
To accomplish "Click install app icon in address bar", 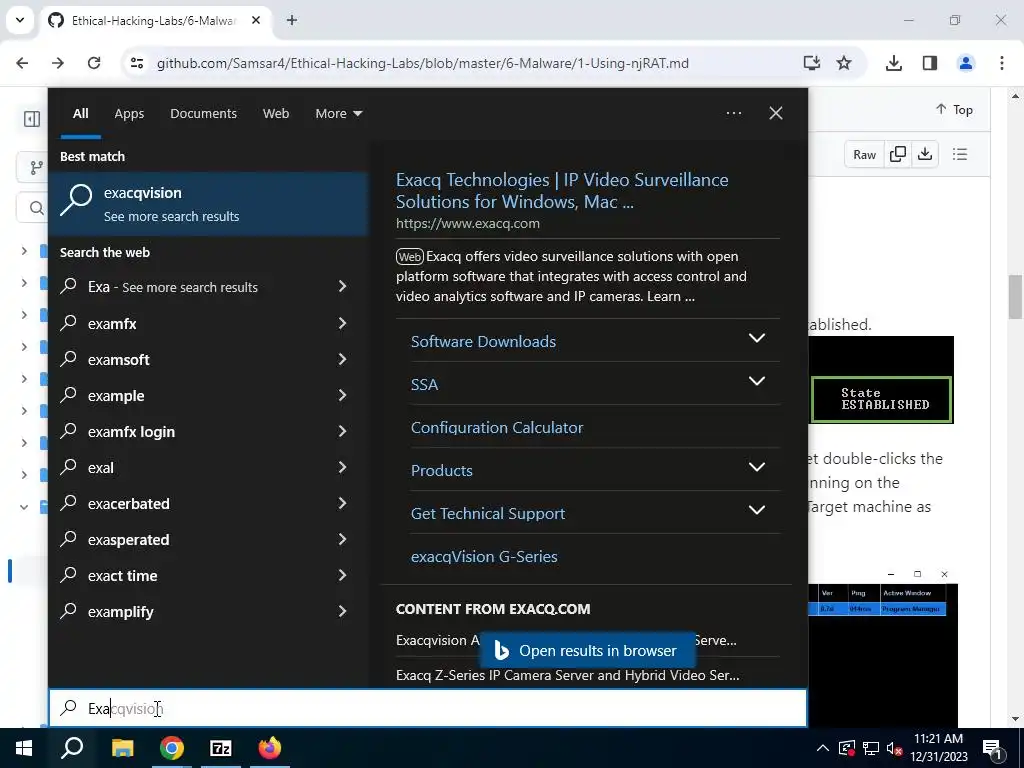I will pos(812,63).
